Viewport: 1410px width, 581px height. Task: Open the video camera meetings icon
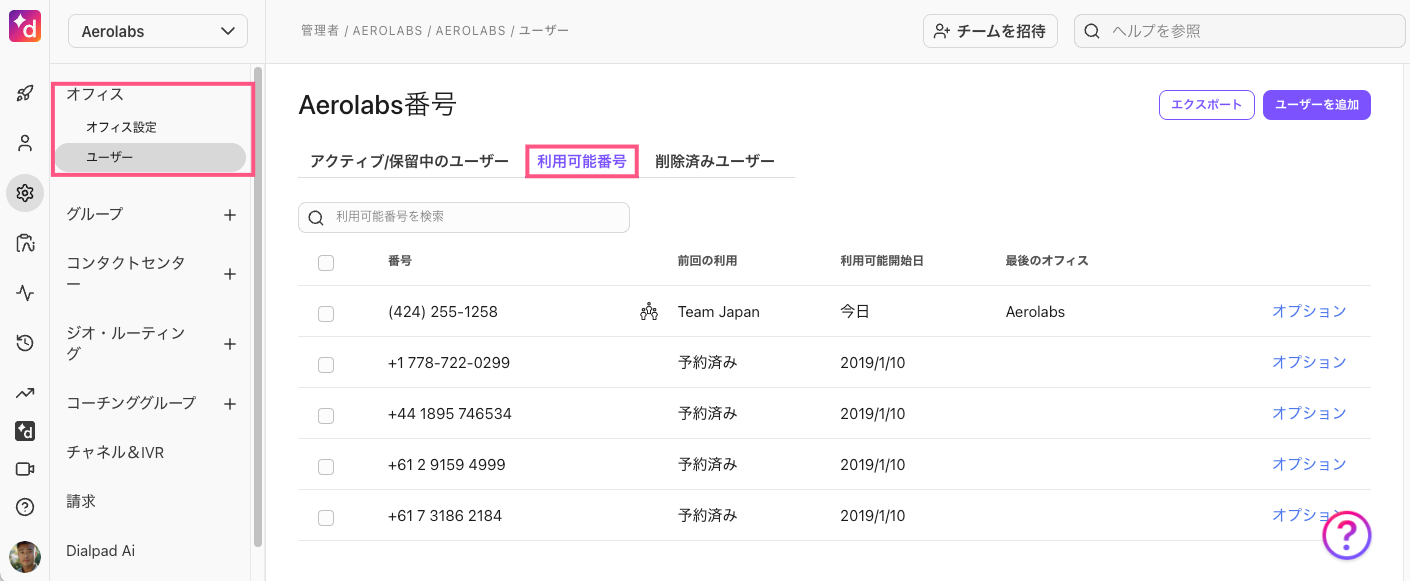(25, 469)
